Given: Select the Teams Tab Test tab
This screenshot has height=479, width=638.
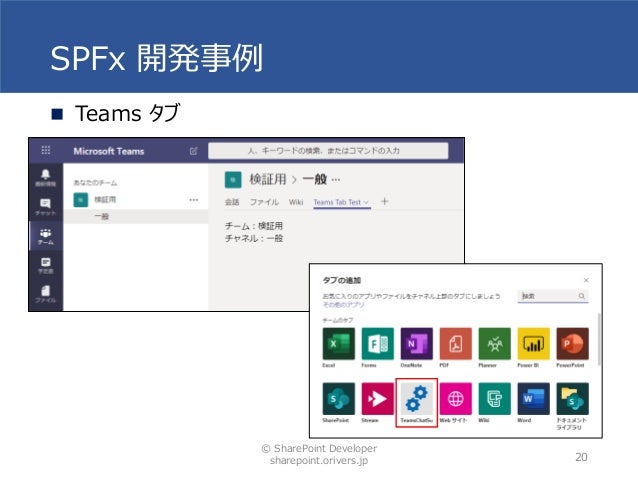Looking at the screenshot, I should coord(337,202).
